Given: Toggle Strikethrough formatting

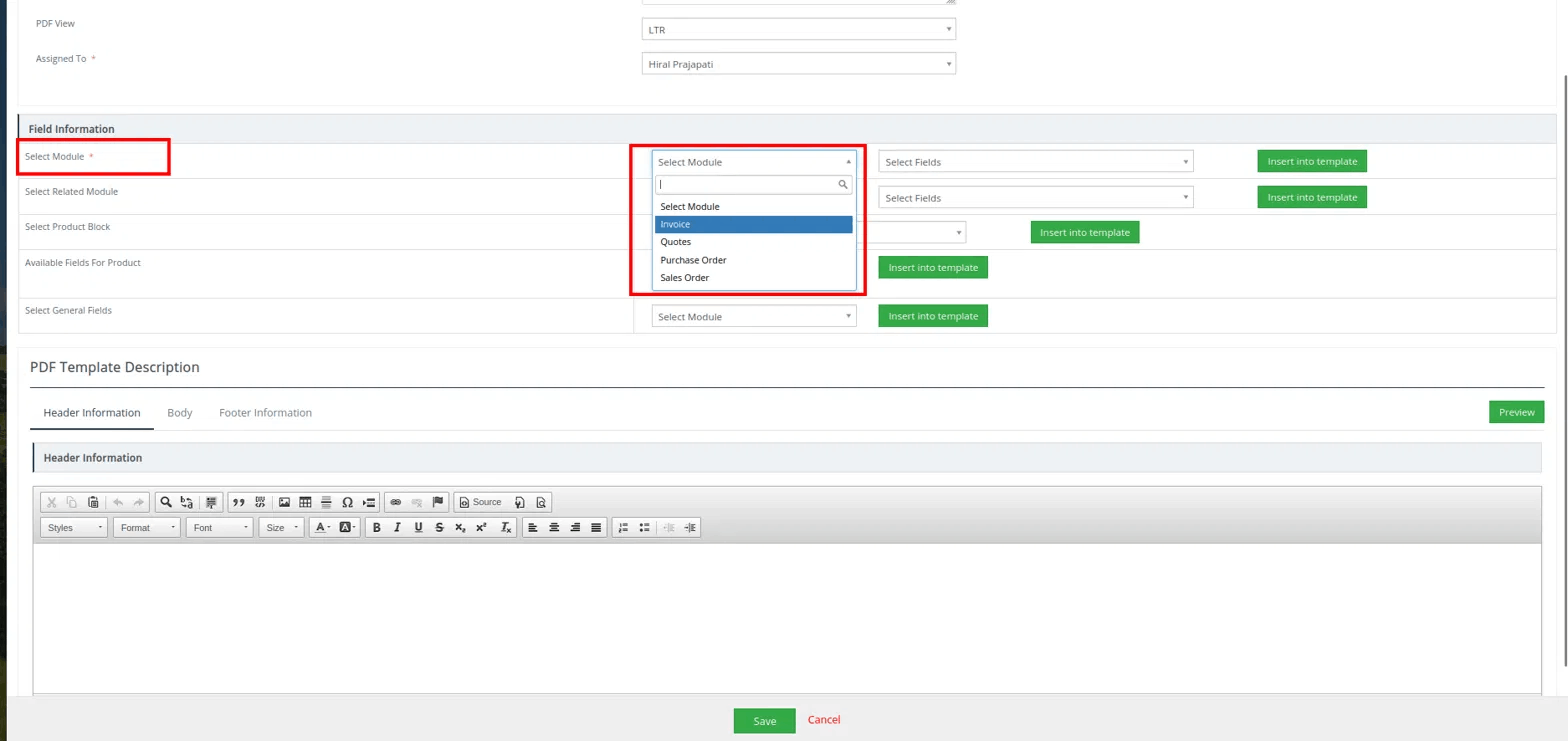Looking at the screenshot, I should [439, 527].
